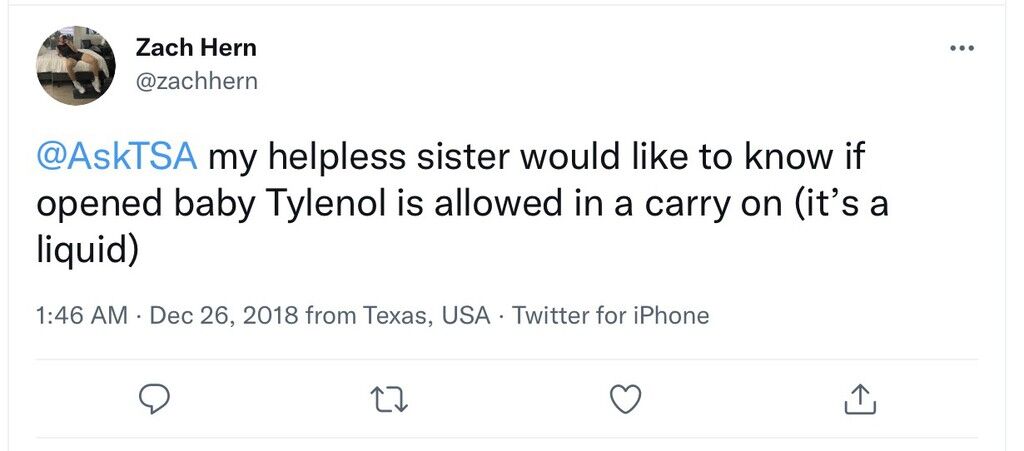This screenshot has width=1024, height=451.
Task: Follow the @AskTSA mention link
Action: tap(116, 158)
